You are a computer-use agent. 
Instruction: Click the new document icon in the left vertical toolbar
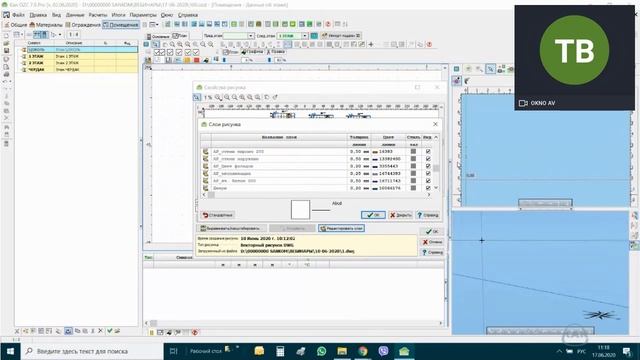click(x=6, y=36)
